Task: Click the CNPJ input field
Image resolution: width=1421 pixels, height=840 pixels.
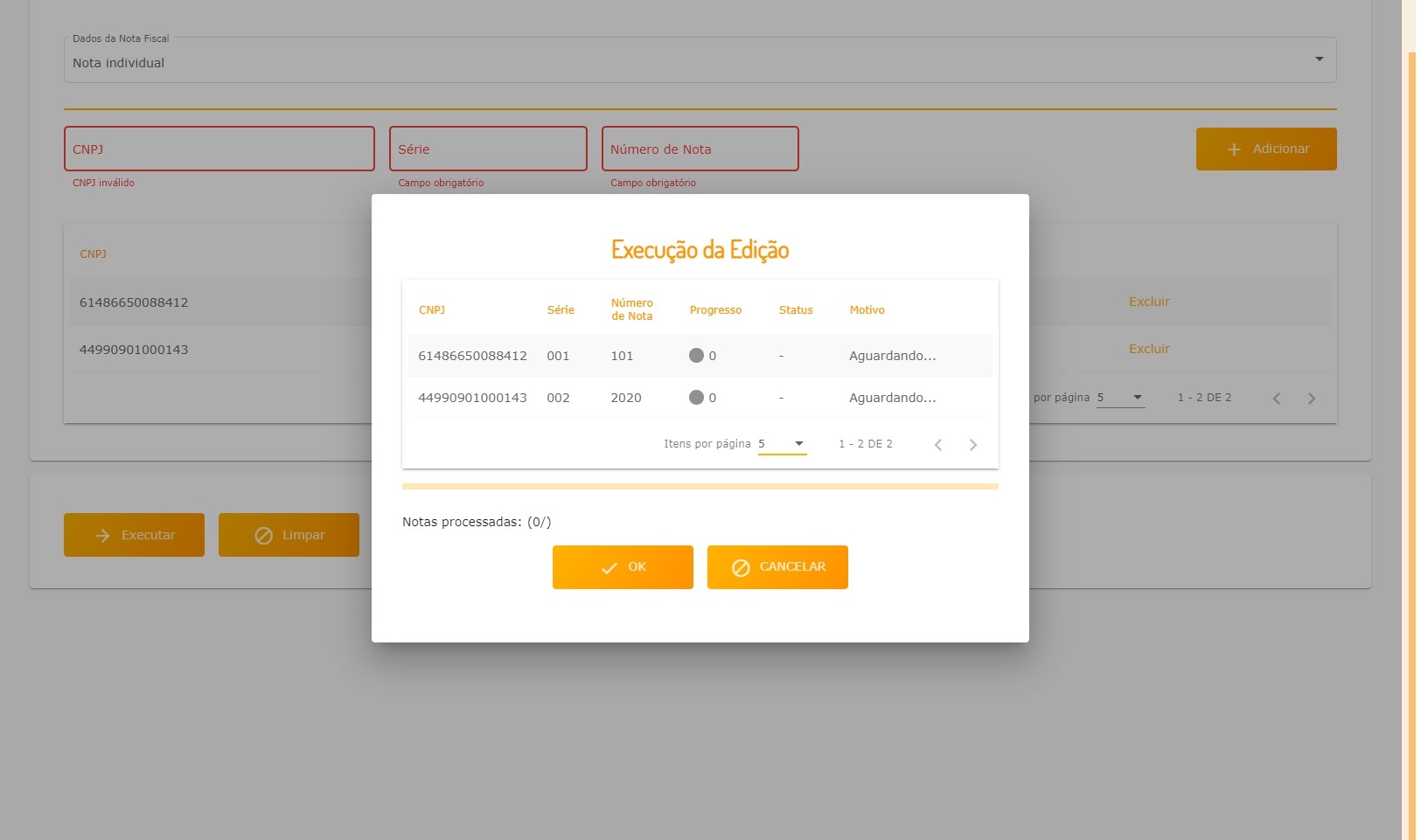Action: (x=219, y=149)
